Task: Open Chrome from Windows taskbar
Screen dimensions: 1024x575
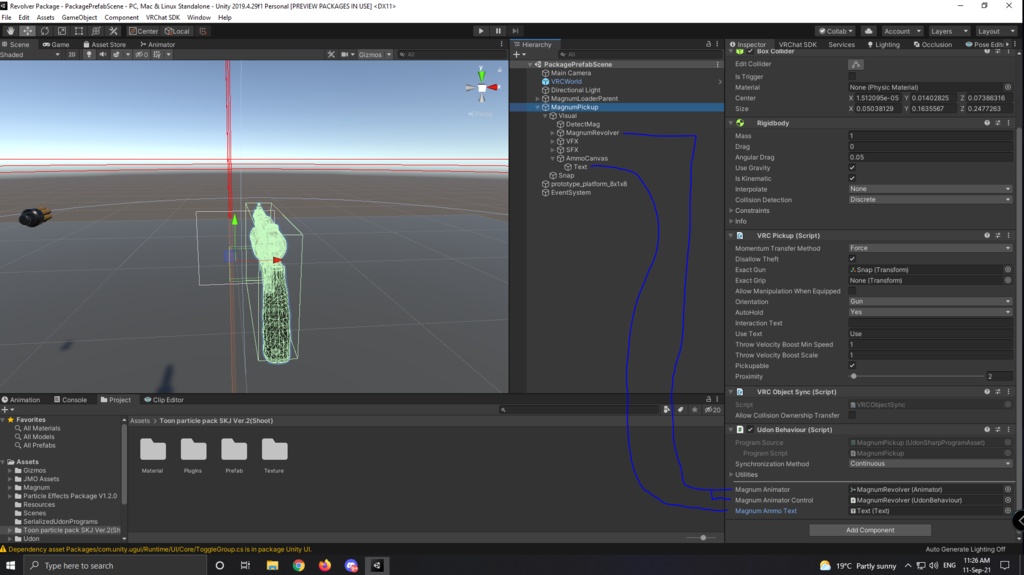Action: tap(298, 565)
